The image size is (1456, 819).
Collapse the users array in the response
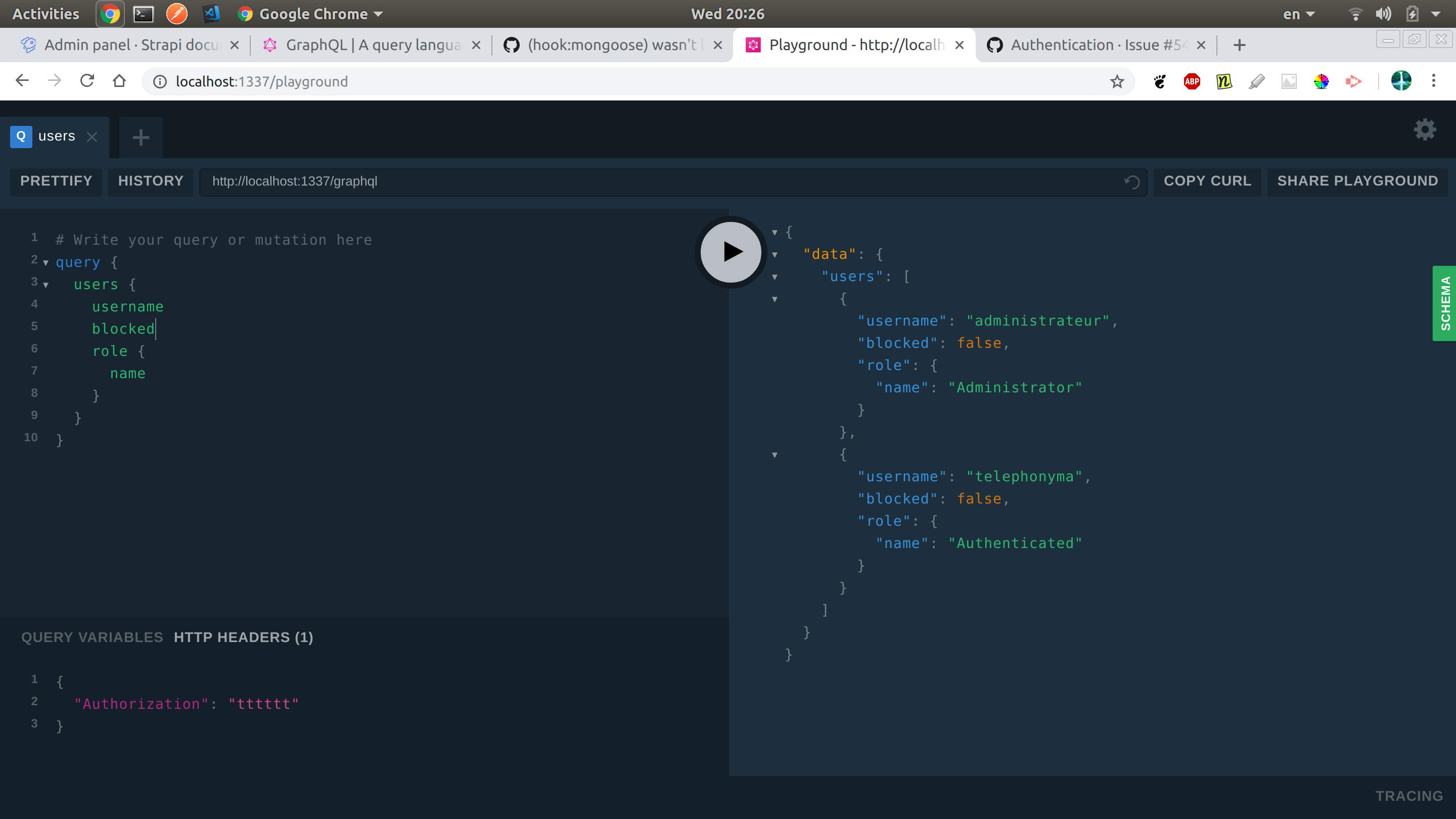click(775, 277)
